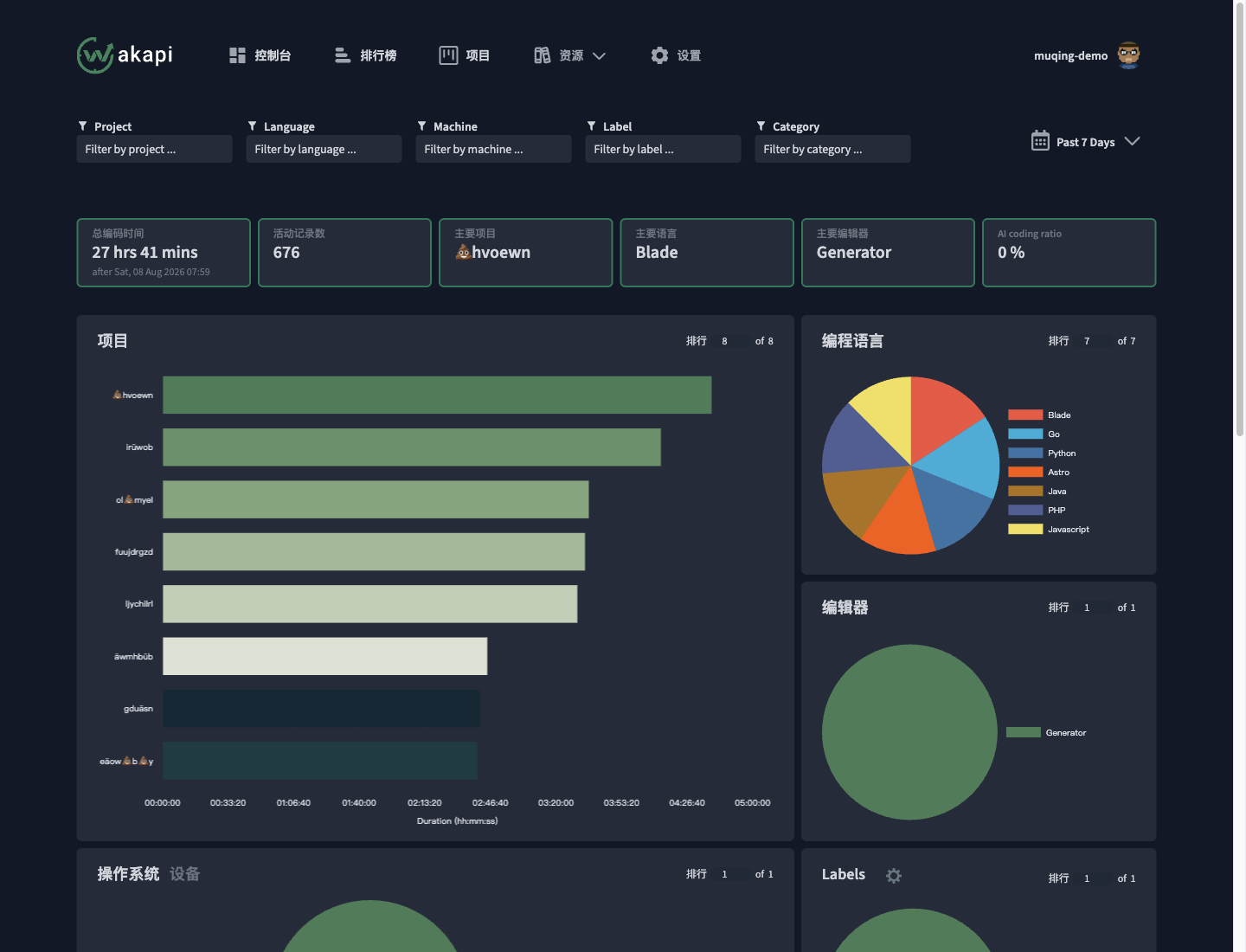1246x952 pixels.
Task: Click the Filter by machine field
Action: [493, 149]
